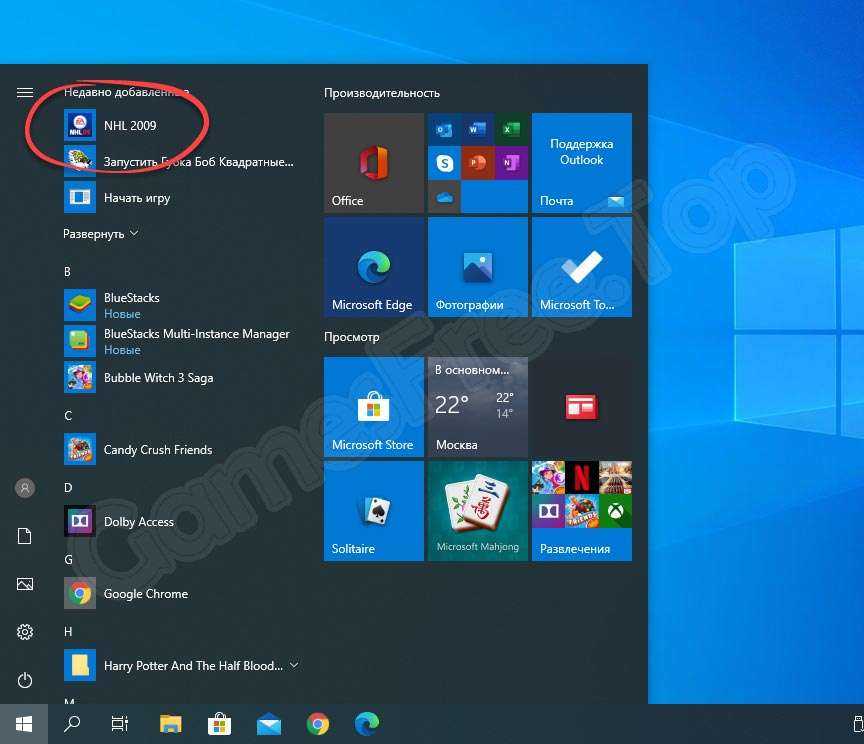Screen dimensions: 864x744
Task: Launch the Office tile
Action: click(x=374, y=163)
